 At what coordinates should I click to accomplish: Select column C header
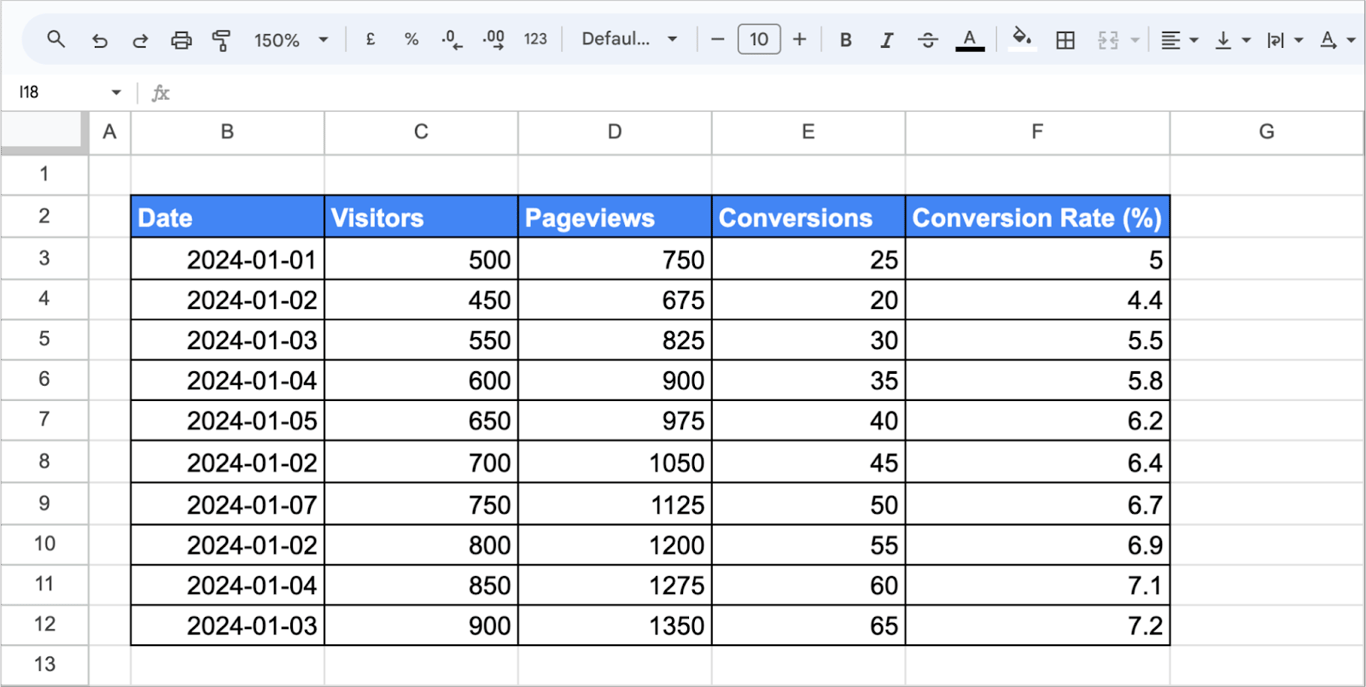point(421,132)
